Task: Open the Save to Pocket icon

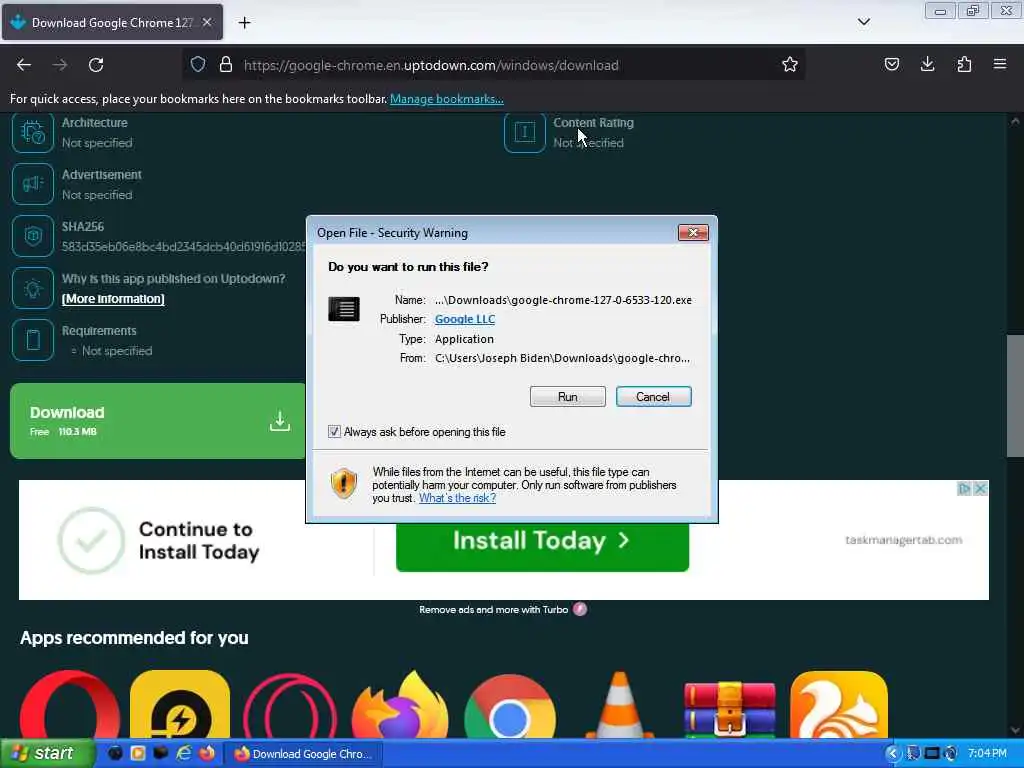Action: [892, 65]
